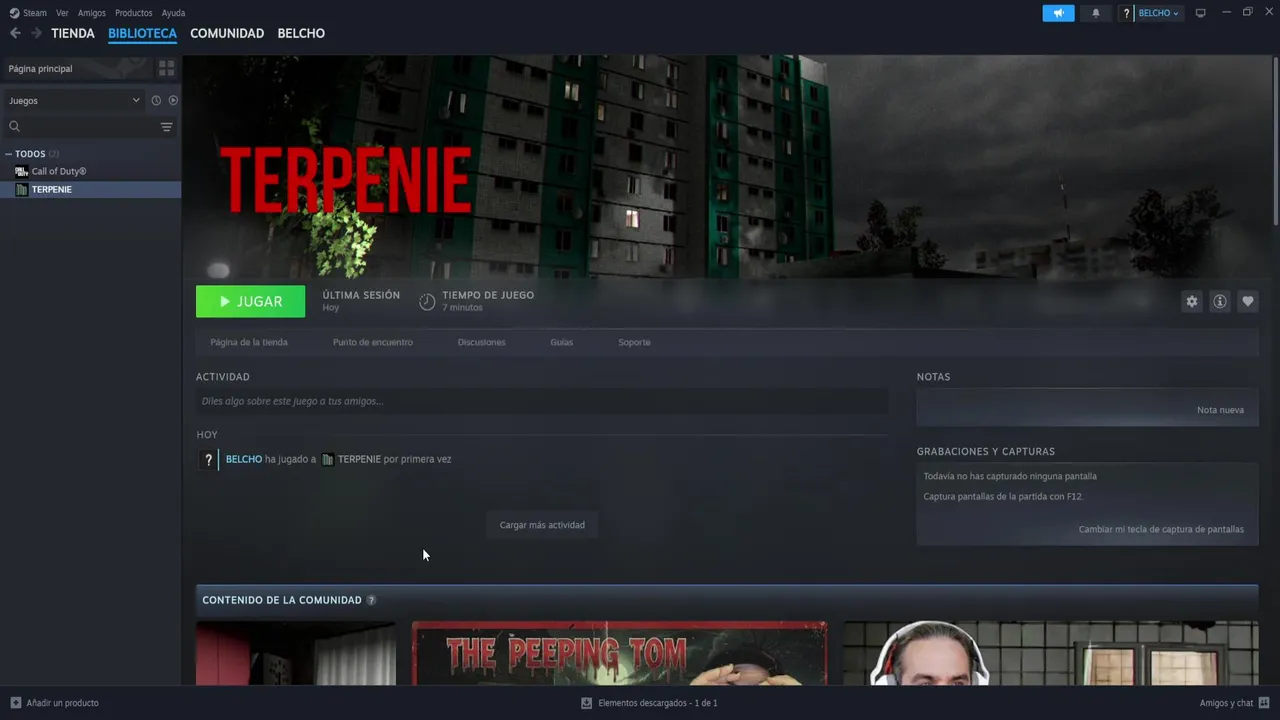Select Call of Duty® in the library

click(x=90, y=171)
